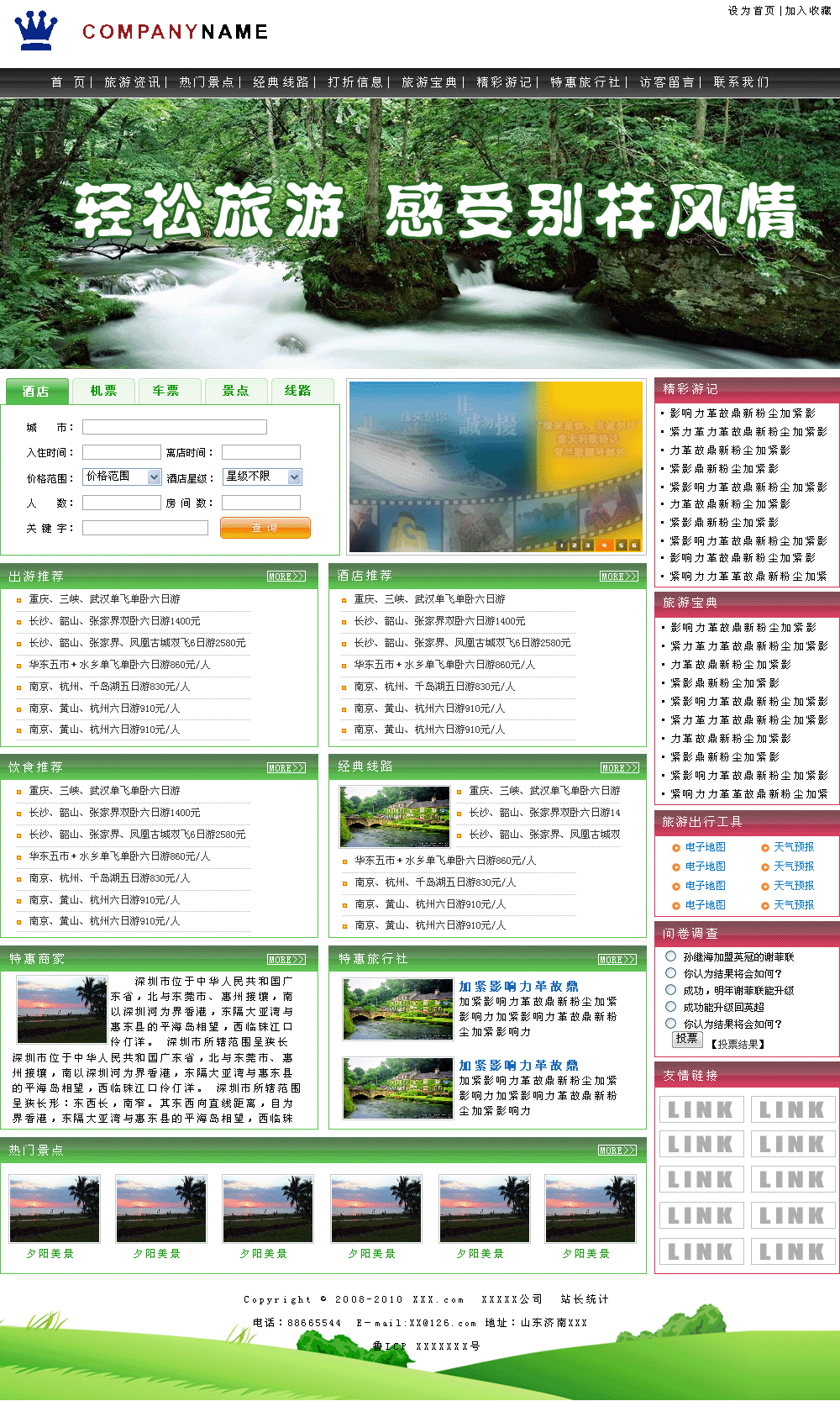Click MORE icon in 特惠商家 header
The image size is (840, 1401).
point(286,960)
